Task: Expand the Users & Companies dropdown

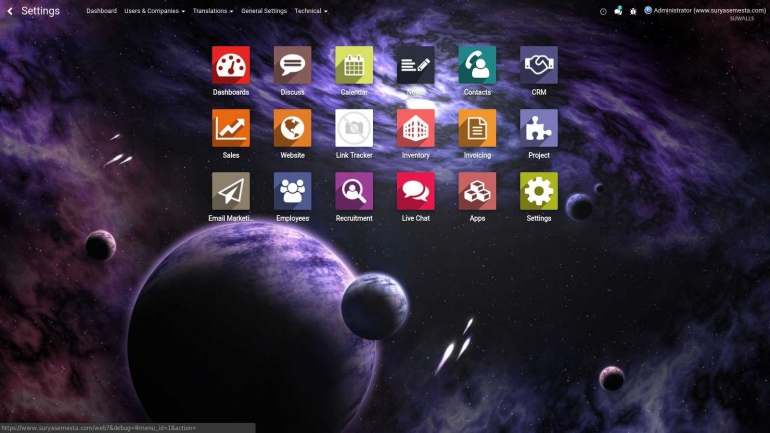Action: tap(155, 11)
